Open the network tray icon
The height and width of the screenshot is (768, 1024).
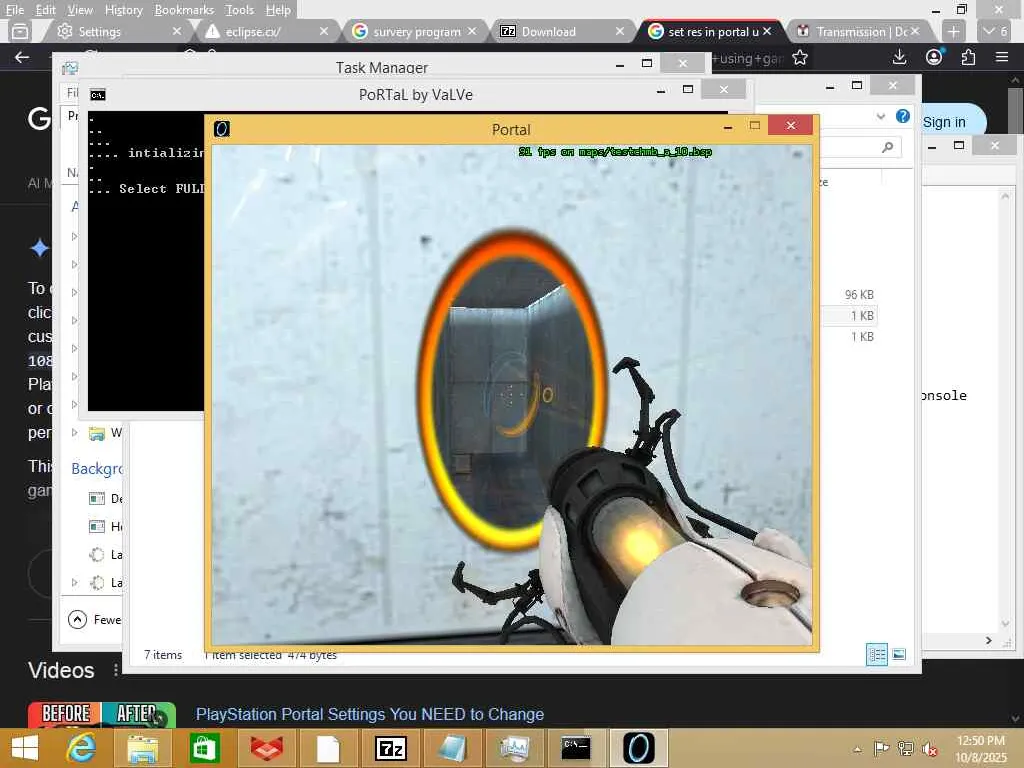(x=905, y=748)
